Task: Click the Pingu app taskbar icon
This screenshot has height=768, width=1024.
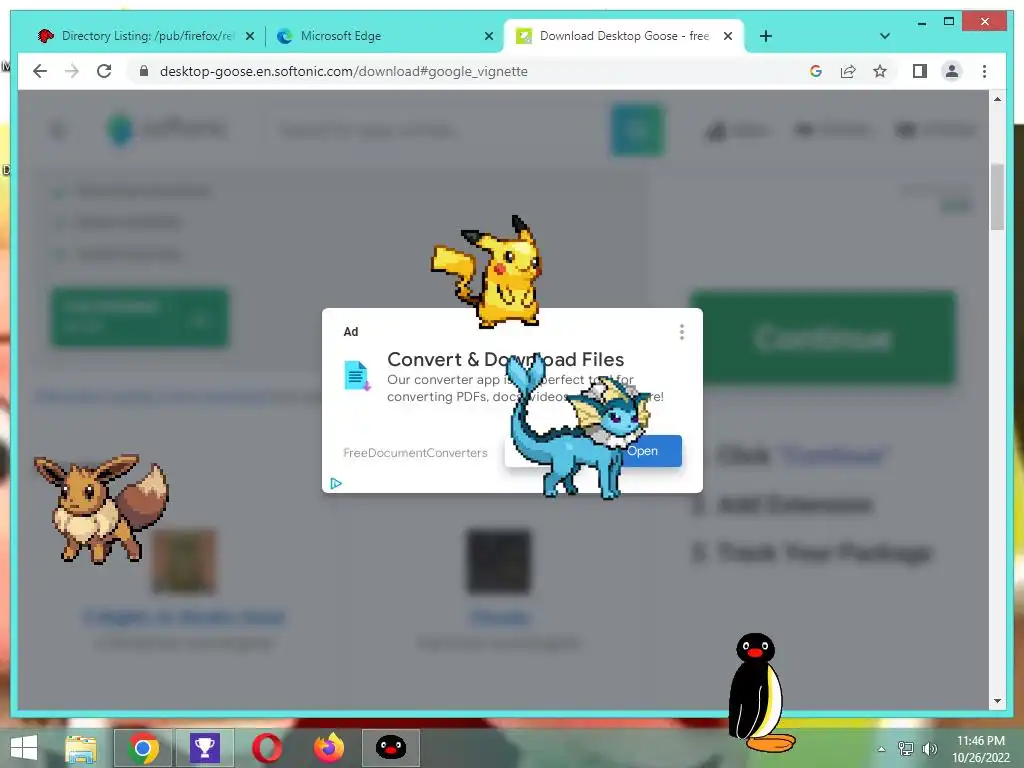Action: click(x=391, y=748)
